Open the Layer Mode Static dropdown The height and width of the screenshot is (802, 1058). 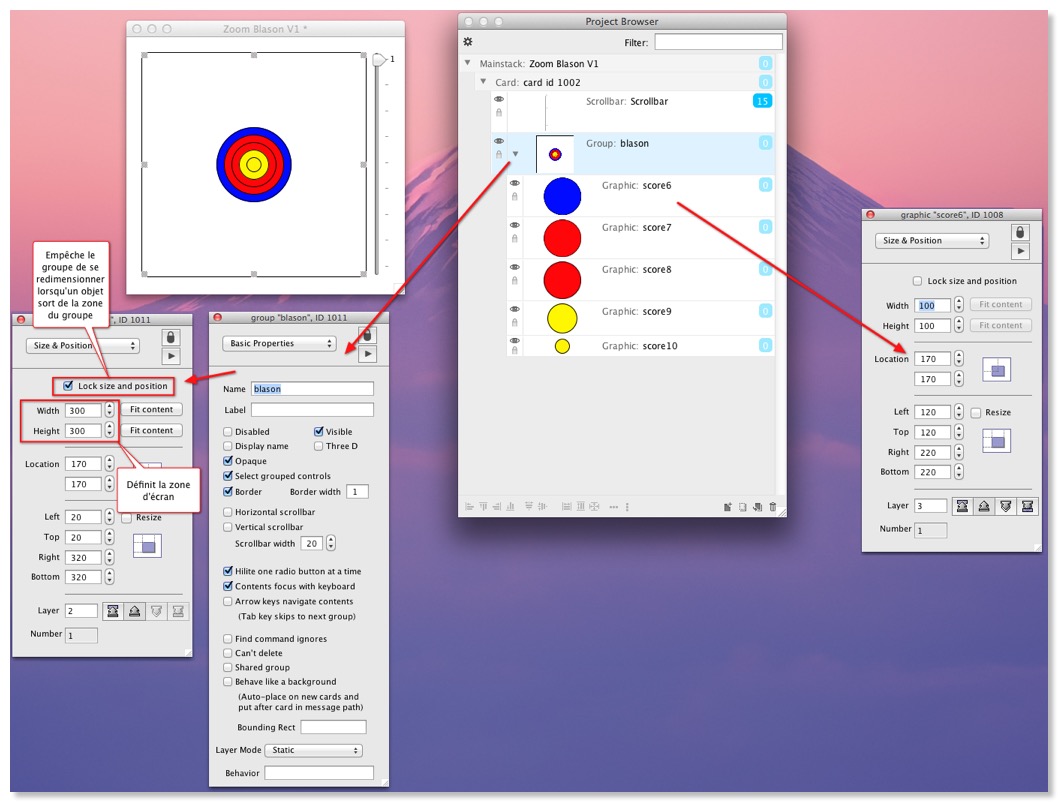(313, 750)
